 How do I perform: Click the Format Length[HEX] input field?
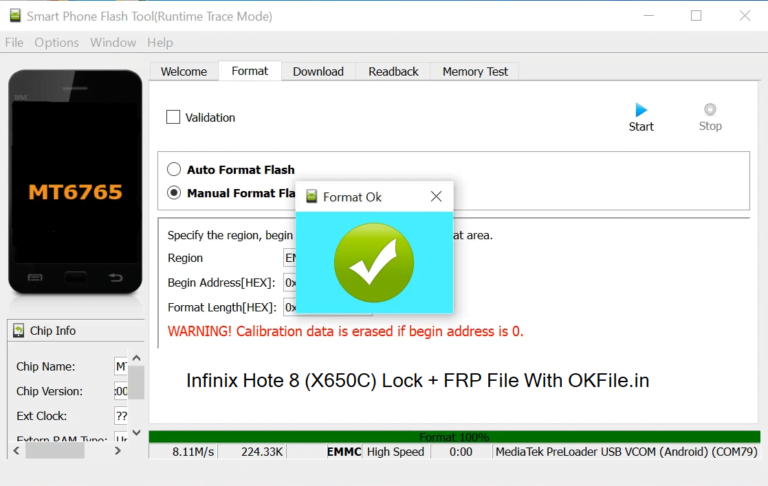point(290,307)
